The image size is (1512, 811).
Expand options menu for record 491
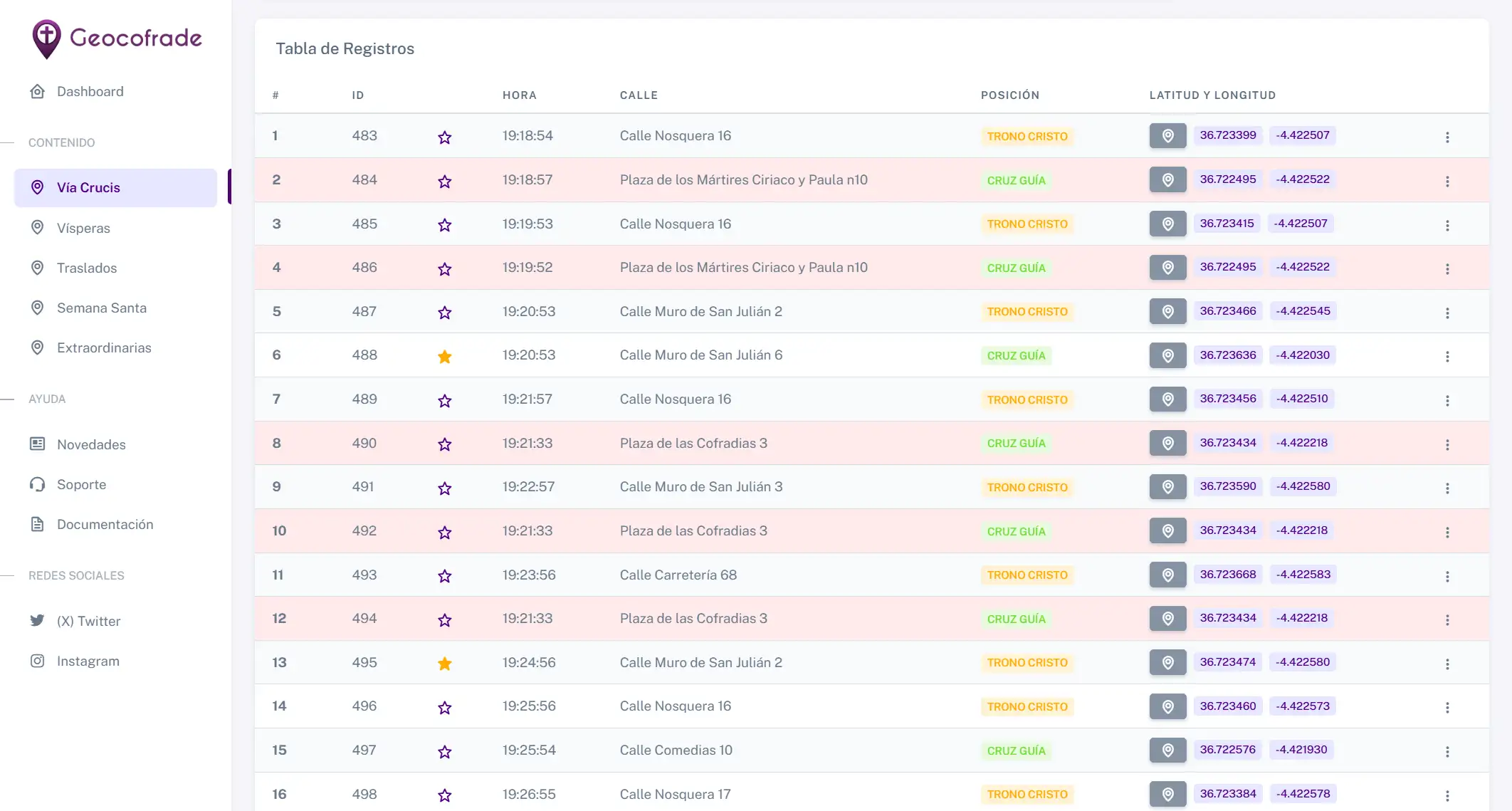tap(1447, 488)
